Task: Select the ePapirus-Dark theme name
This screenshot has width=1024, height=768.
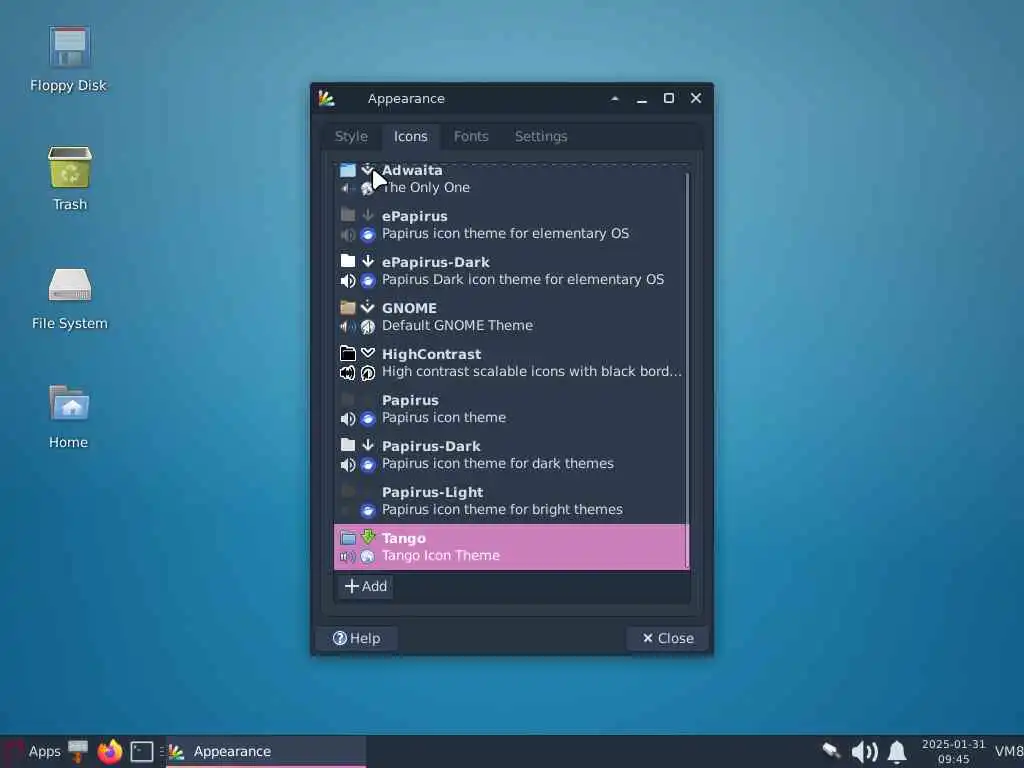Action: click(x=436, y=262)
